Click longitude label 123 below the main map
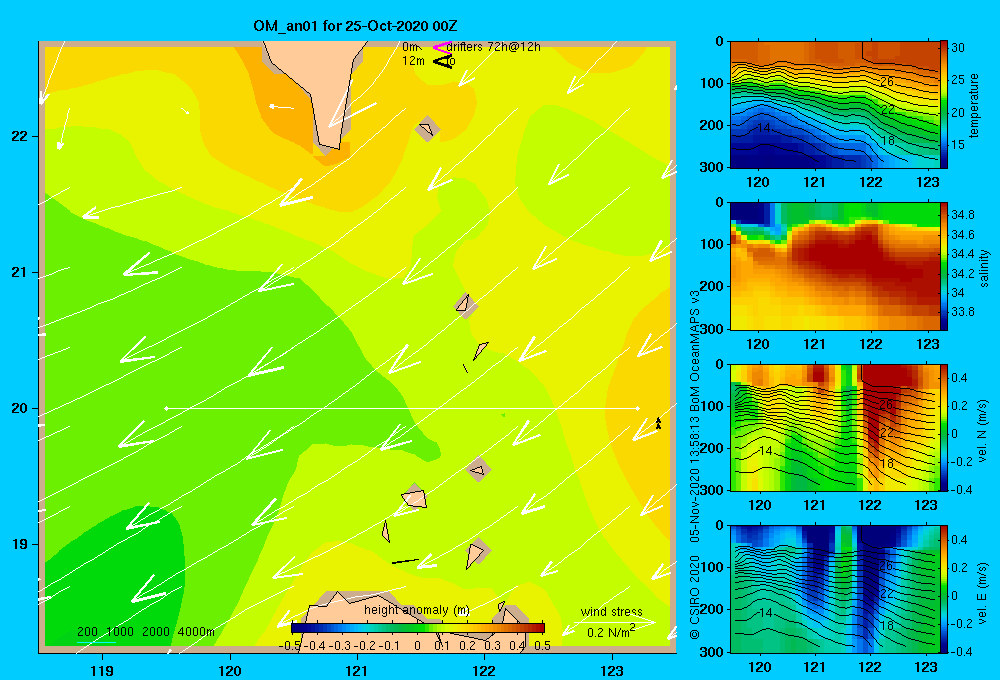 pyautogui.click(x=612, y=670)
